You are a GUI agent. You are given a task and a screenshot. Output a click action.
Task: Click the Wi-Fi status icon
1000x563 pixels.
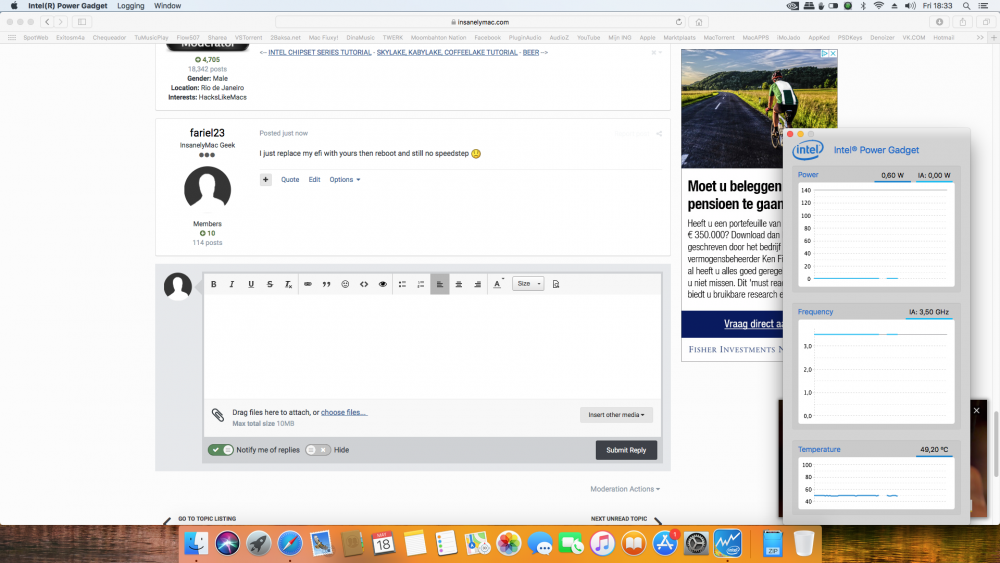878,6
